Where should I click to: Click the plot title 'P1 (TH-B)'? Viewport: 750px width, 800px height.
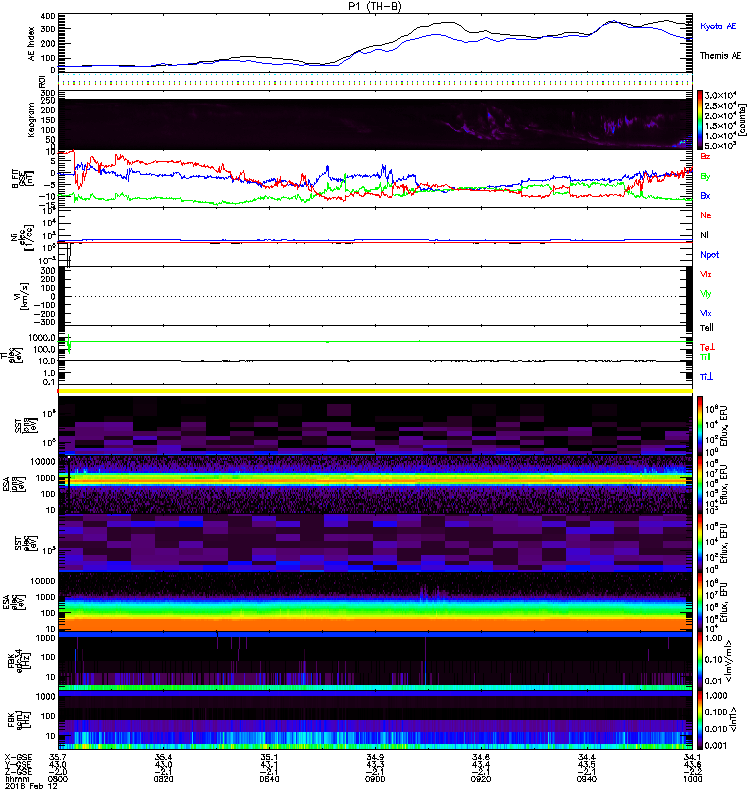(x=375, y=6)
